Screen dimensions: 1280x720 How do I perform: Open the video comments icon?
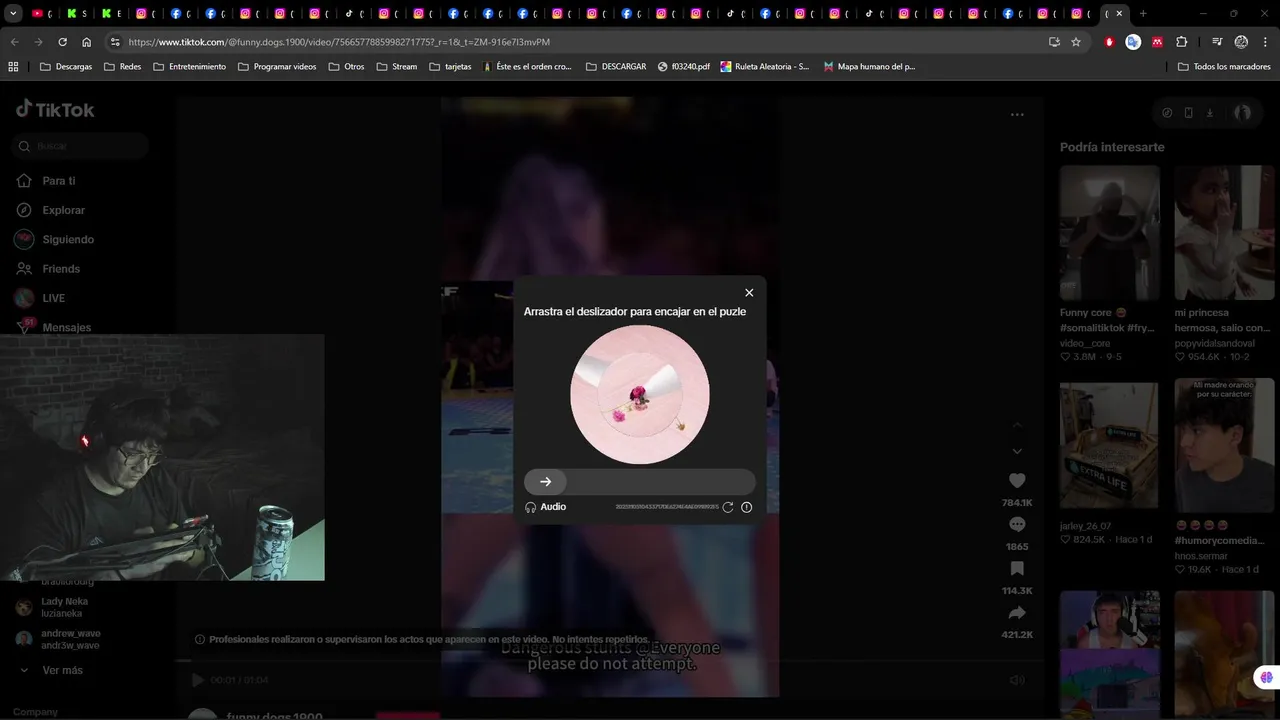1017,525
